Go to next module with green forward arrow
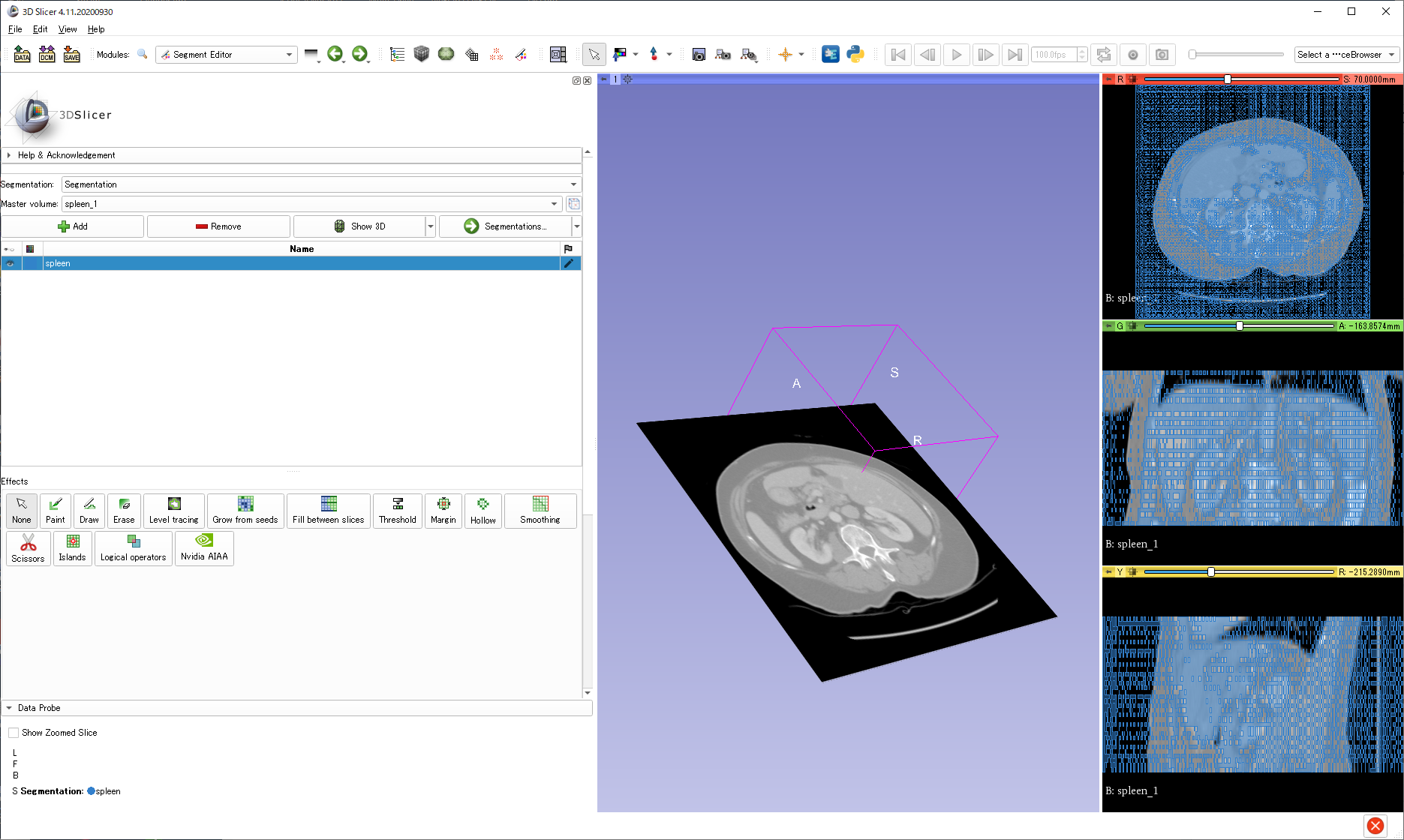 [x=360, y=54]
